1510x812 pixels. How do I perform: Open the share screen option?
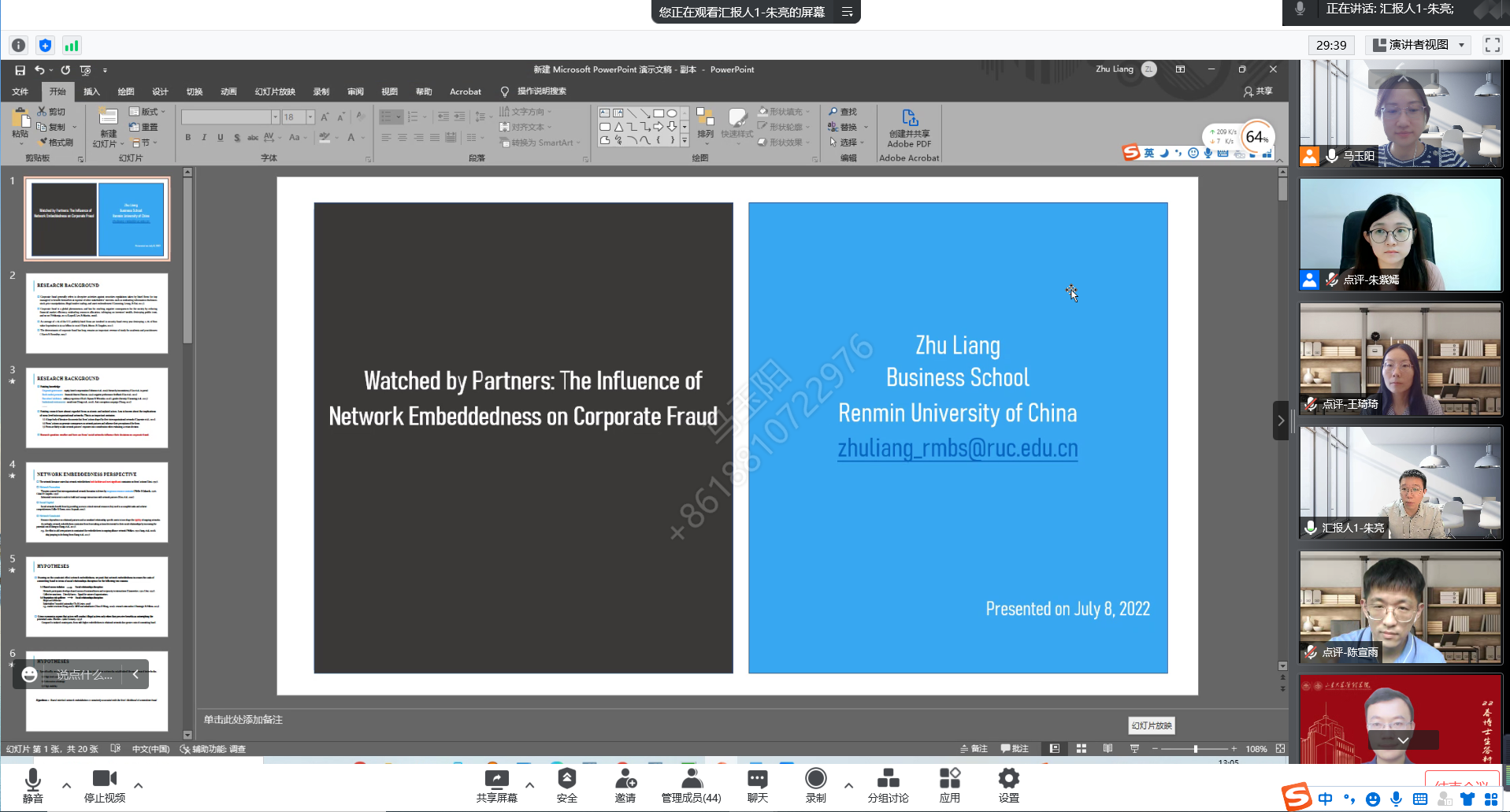(496, 784)
